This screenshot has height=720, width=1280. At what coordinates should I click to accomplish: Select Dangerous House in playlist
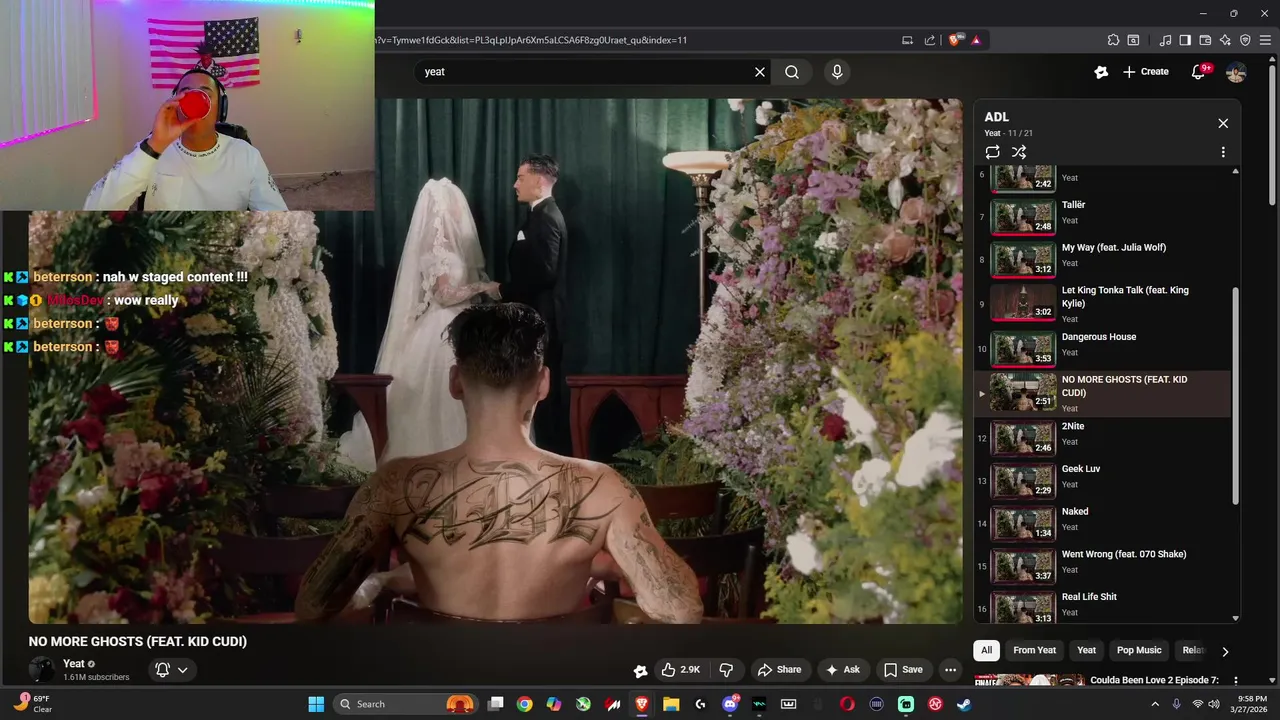[x=1102, y=347]
